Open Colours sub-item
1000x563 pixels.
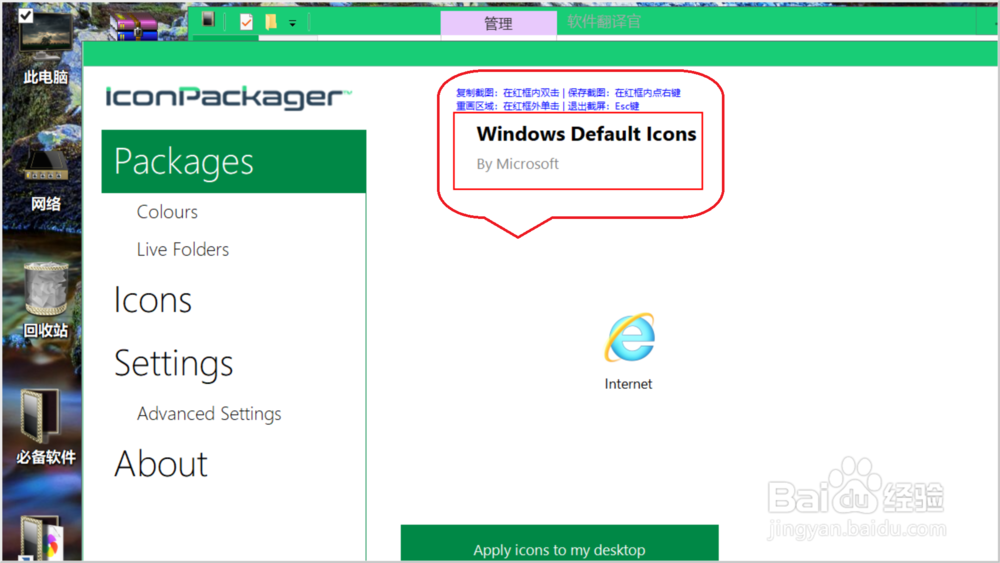pos(167,212)
